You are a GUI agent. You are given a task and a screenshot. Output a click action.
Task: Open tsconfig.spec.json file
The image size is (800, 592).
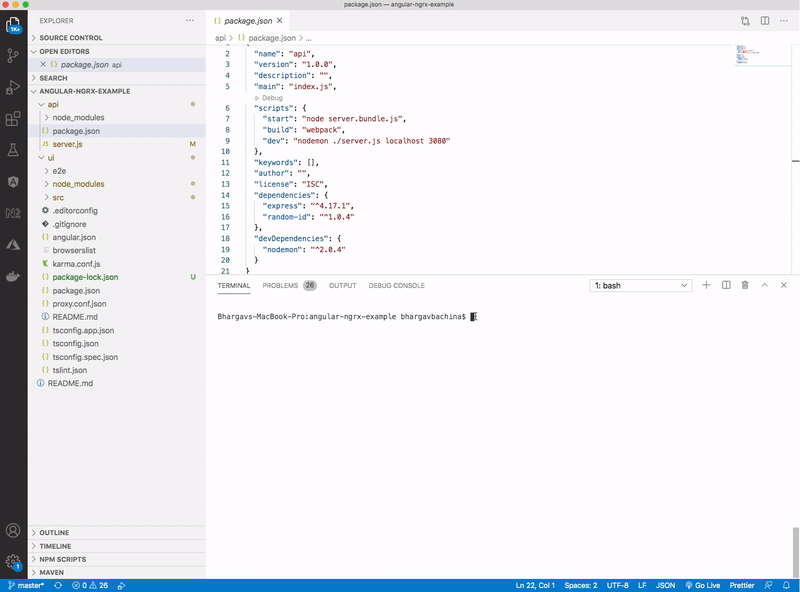[x=117, y=357]
